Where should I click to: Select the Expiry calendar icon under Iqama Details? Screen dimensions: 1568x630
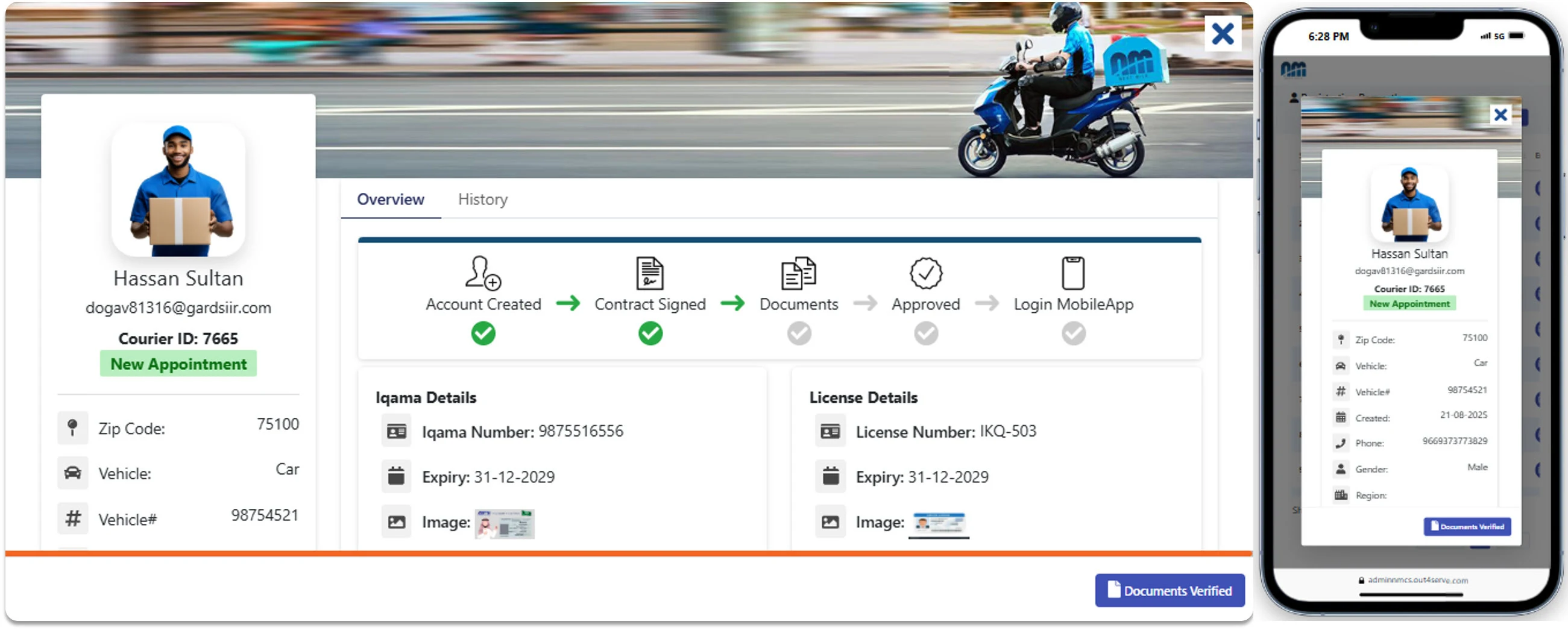396,477
